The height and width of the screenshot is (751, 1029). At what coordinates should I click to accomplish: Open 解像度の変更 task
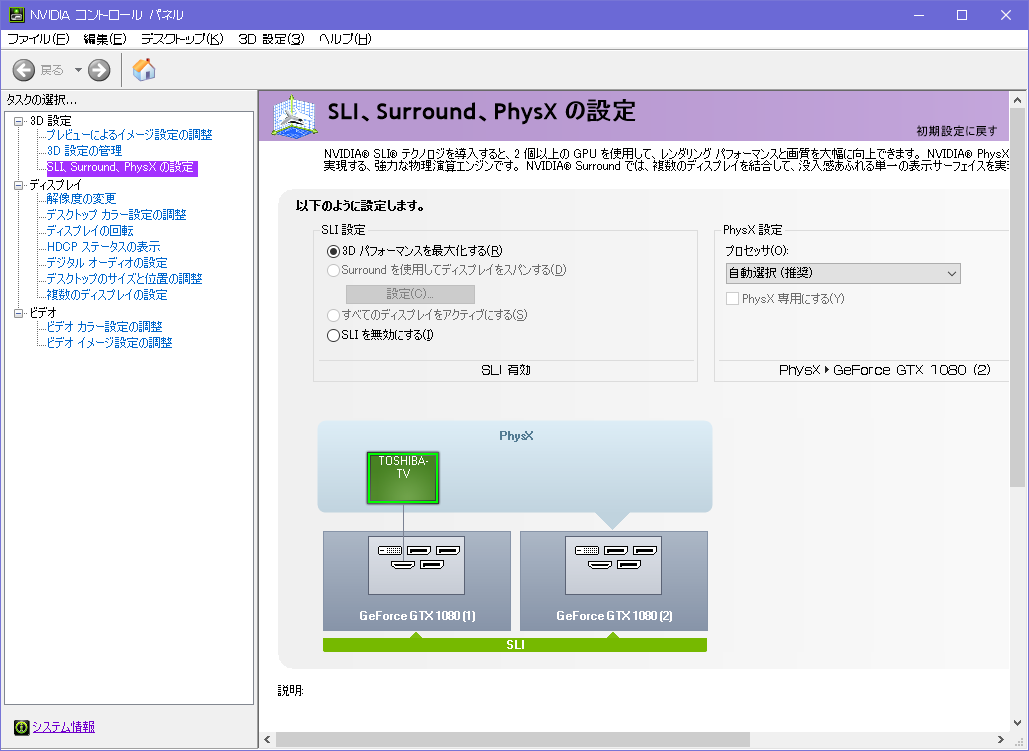[x=81, y=199]
